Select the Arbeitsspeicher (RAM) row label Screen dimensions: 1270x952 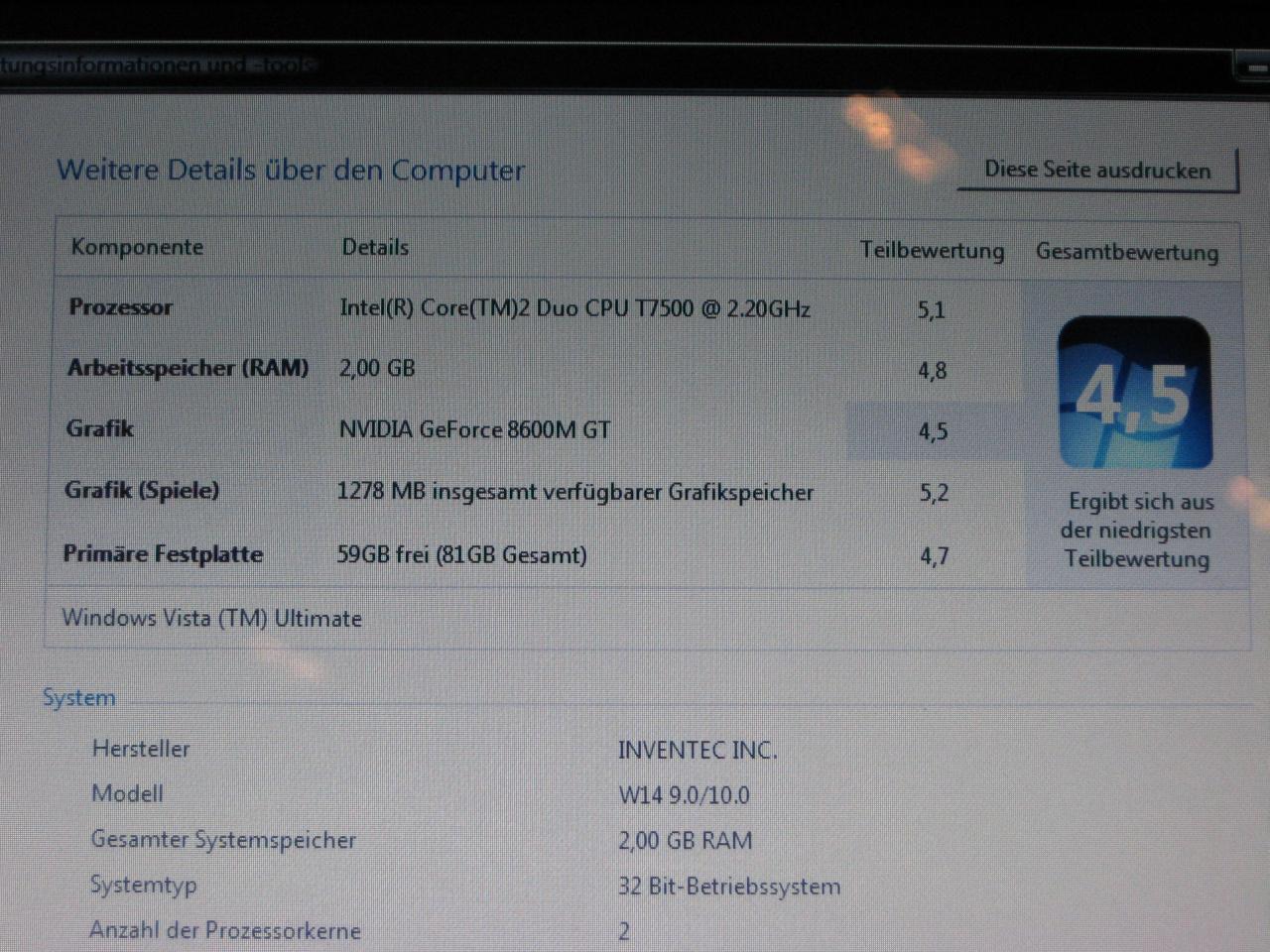click(x=189, y=368)
